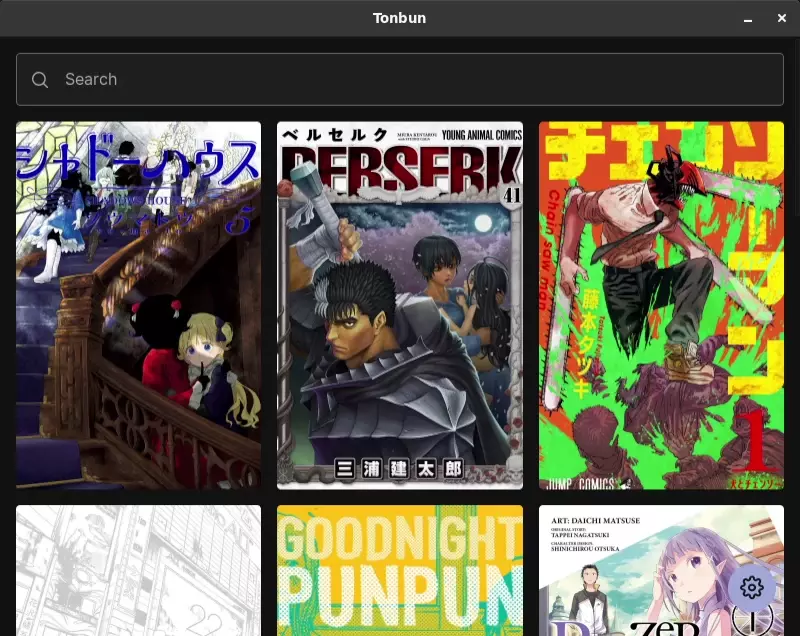The image size is (800, 636).
Task: Open the grey sketch cityscape cover
Action: (138, 570)
